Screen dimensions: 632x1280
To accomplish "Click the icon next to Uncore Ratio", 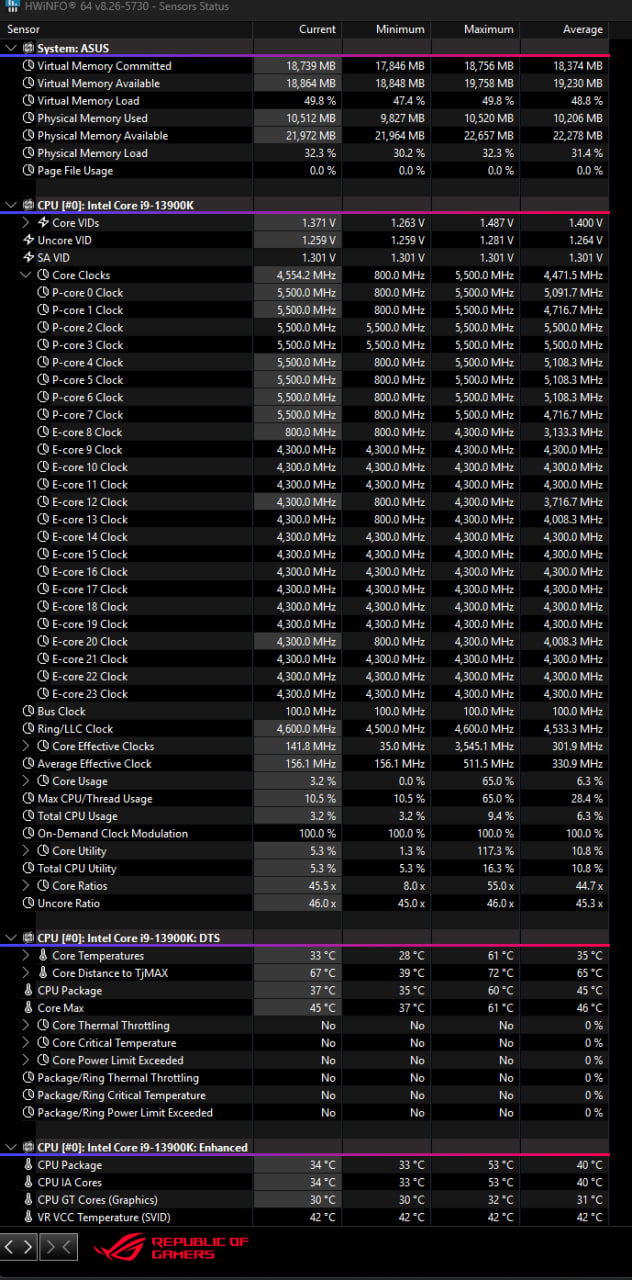I will (x=28, y=903).
